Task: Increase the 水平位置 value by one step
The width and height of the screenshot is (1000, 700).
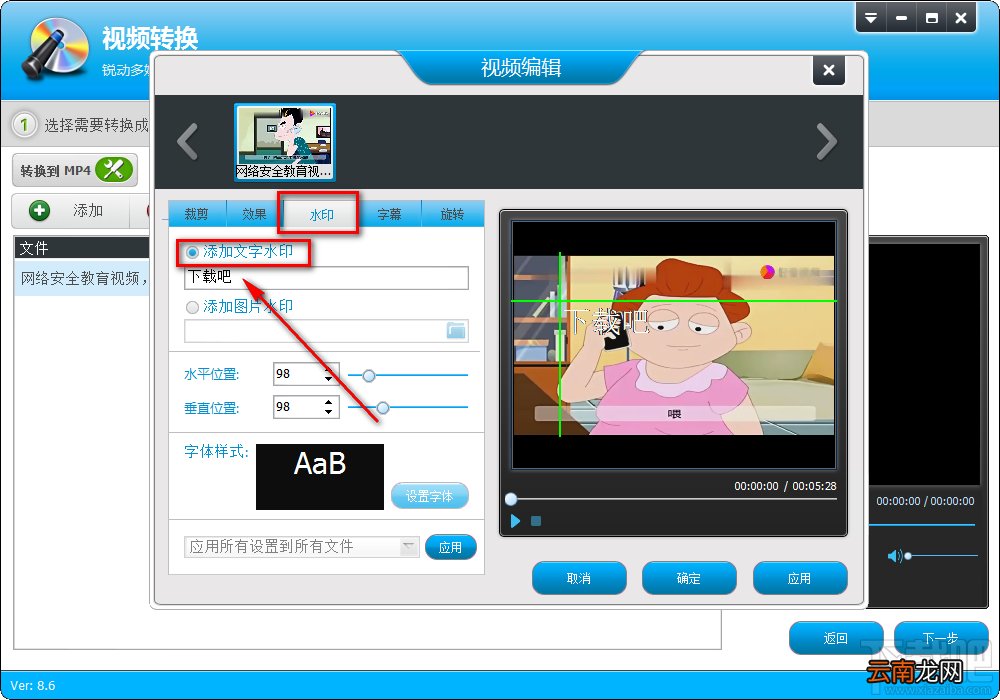Action: 328,369
